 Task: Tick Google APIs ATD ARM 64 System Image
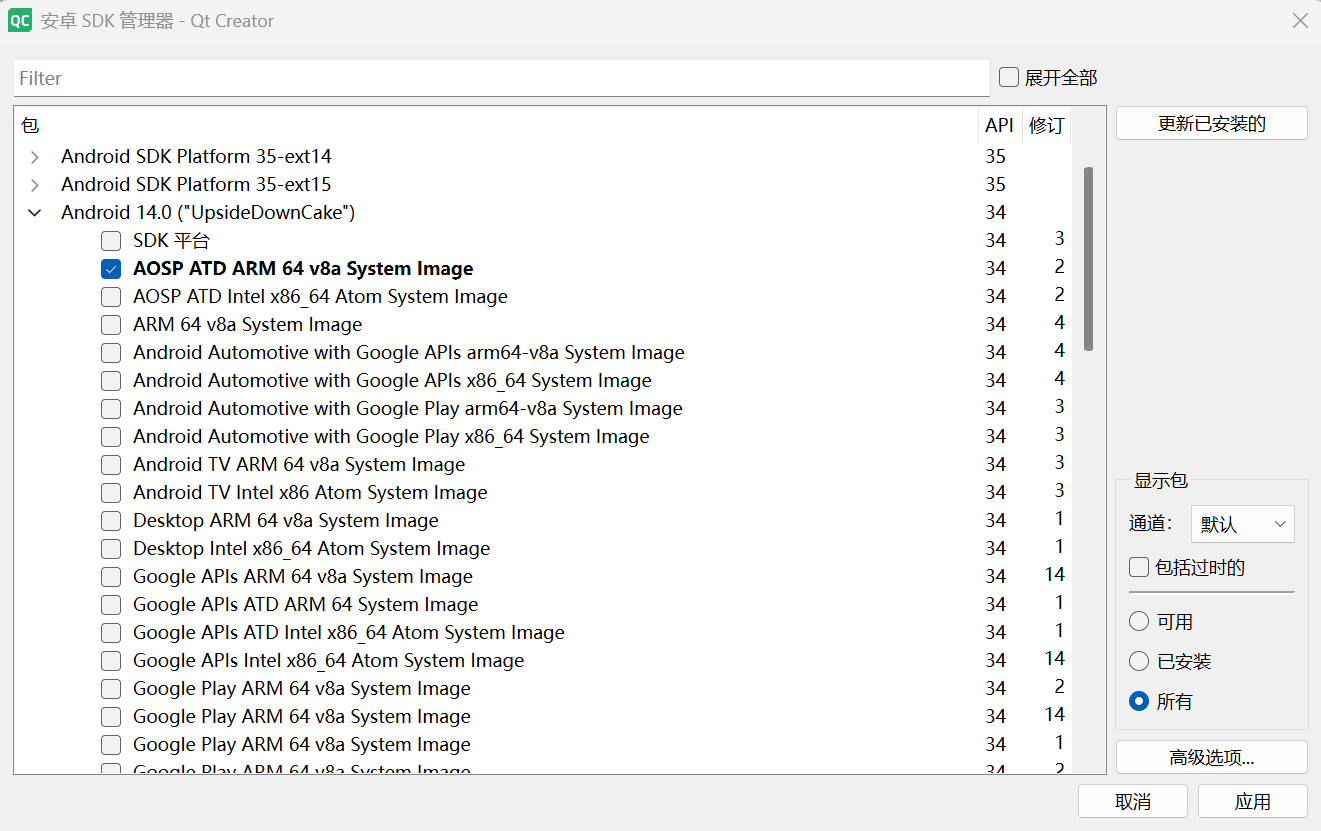click(x=111, y=604)
